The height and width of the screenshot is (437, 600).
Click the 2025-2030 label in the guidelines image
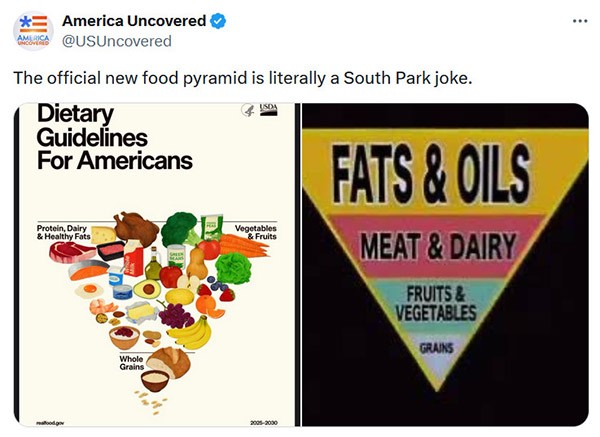[x=262, y=421]
